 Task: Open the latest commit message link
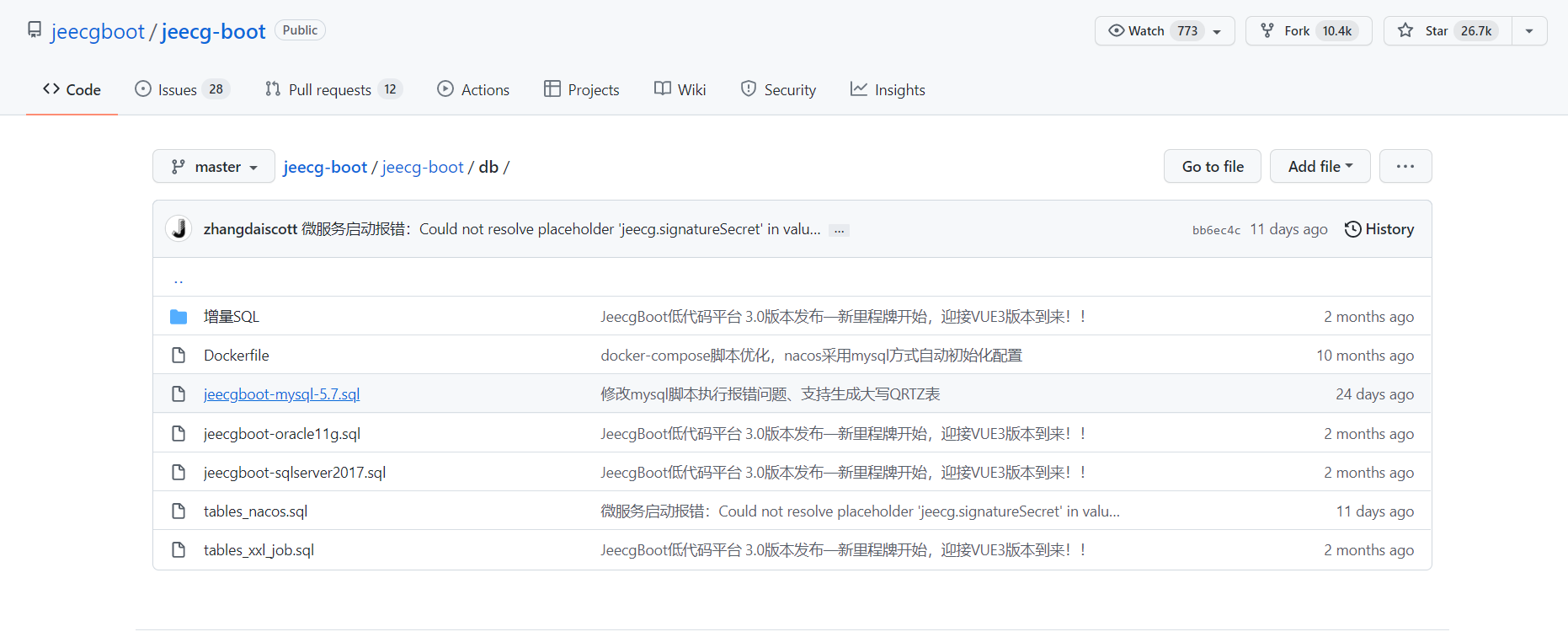click(x=561, y=229)
